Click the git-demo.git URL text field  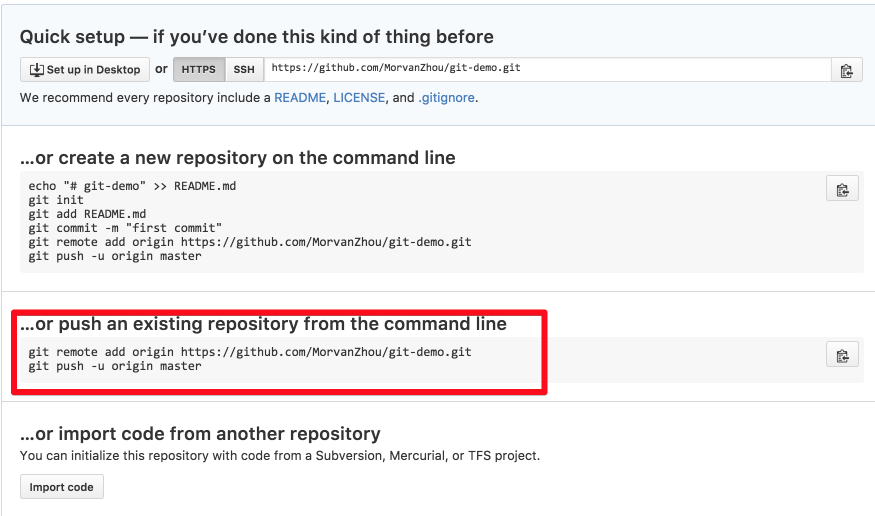coord(548,69)
